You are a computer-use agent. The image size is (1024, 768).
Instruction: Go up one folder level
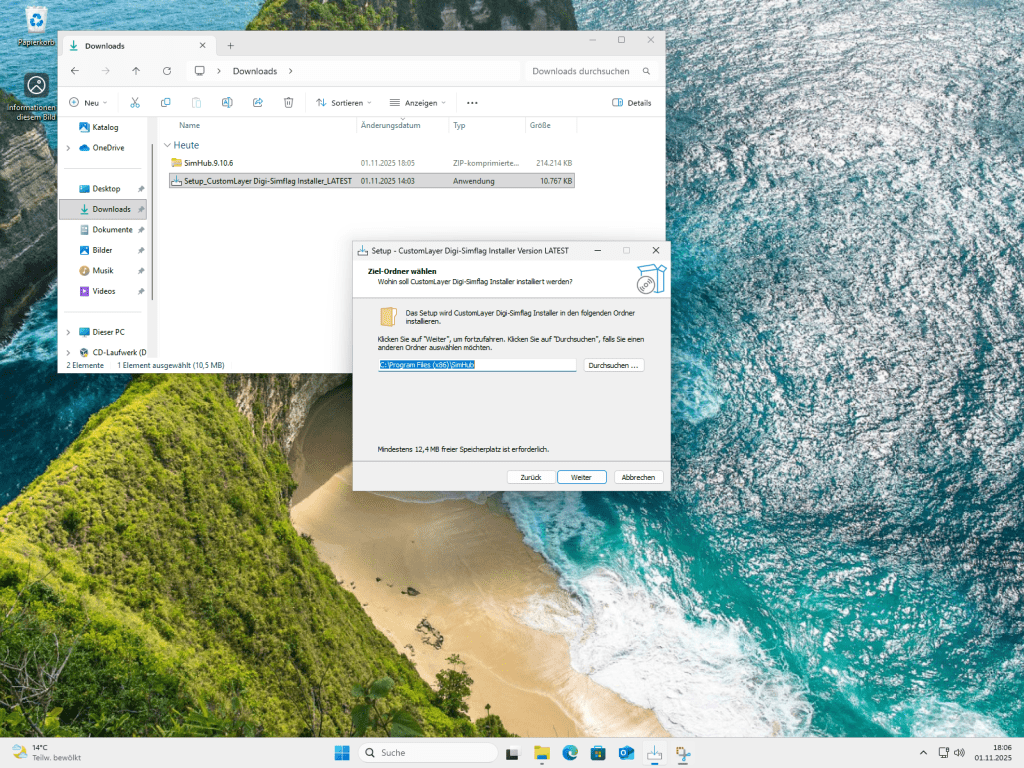136,71
